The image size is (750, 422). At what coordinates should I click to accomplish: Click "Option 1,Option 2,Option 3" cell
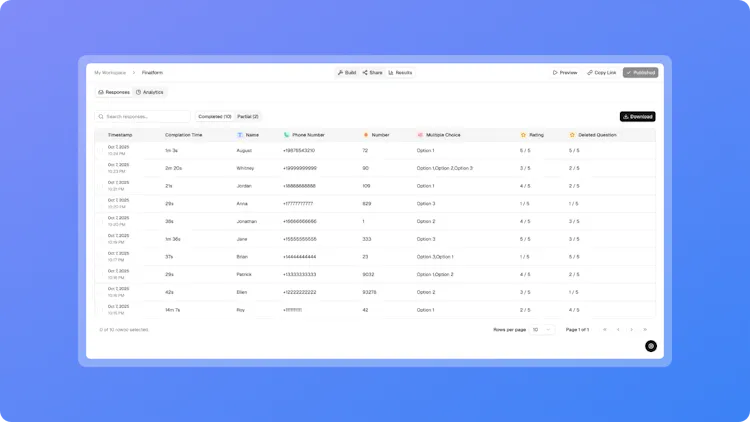(445, 168)
